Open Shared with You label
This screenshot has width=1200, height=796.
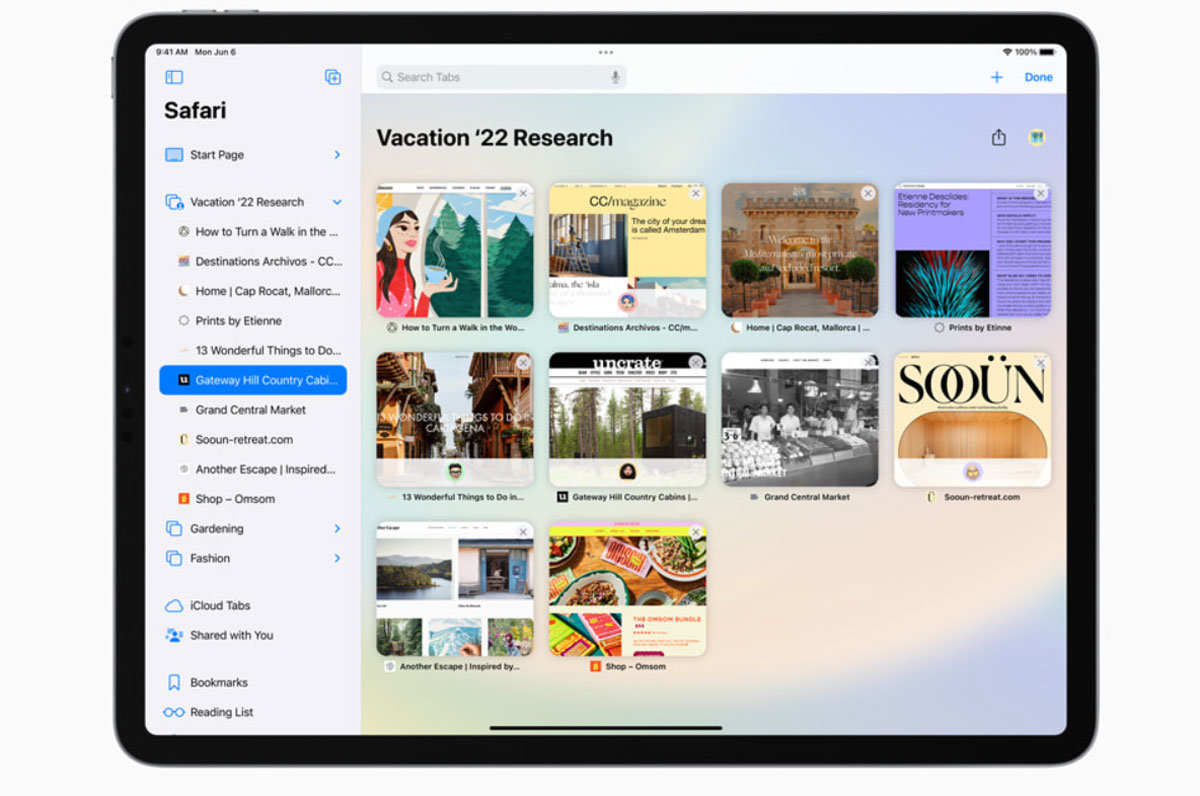231,635
